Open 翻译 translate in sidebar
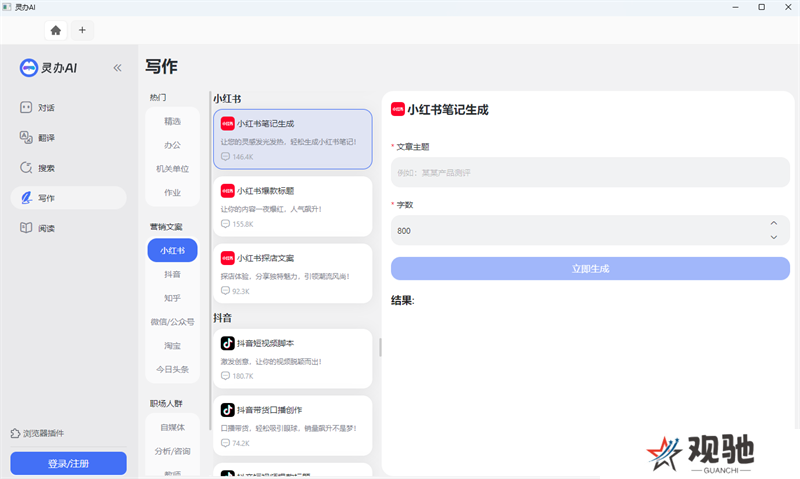 coord(68,138)
